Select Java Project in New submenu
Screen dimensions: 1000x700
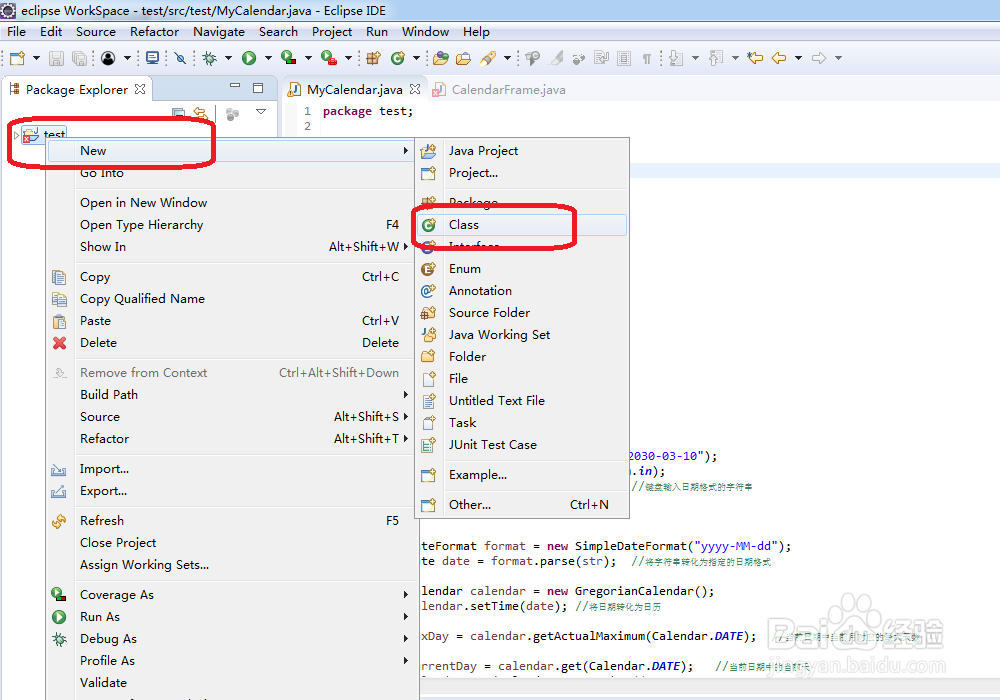[522, 151]
